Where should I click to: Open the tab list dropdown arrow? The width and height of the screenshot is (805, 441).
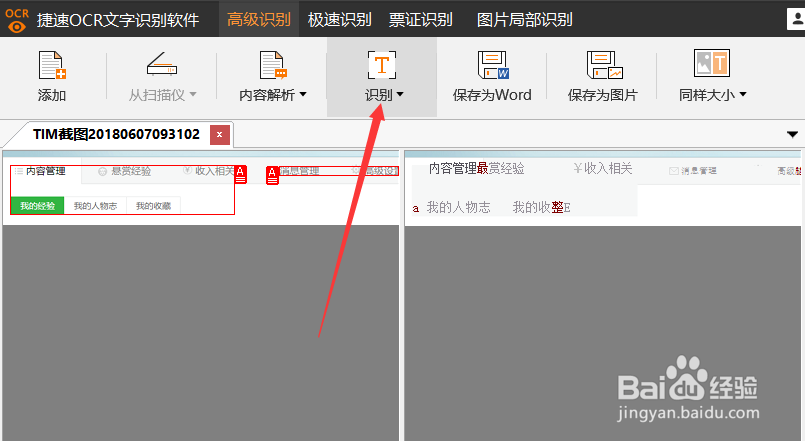point(792,135)
